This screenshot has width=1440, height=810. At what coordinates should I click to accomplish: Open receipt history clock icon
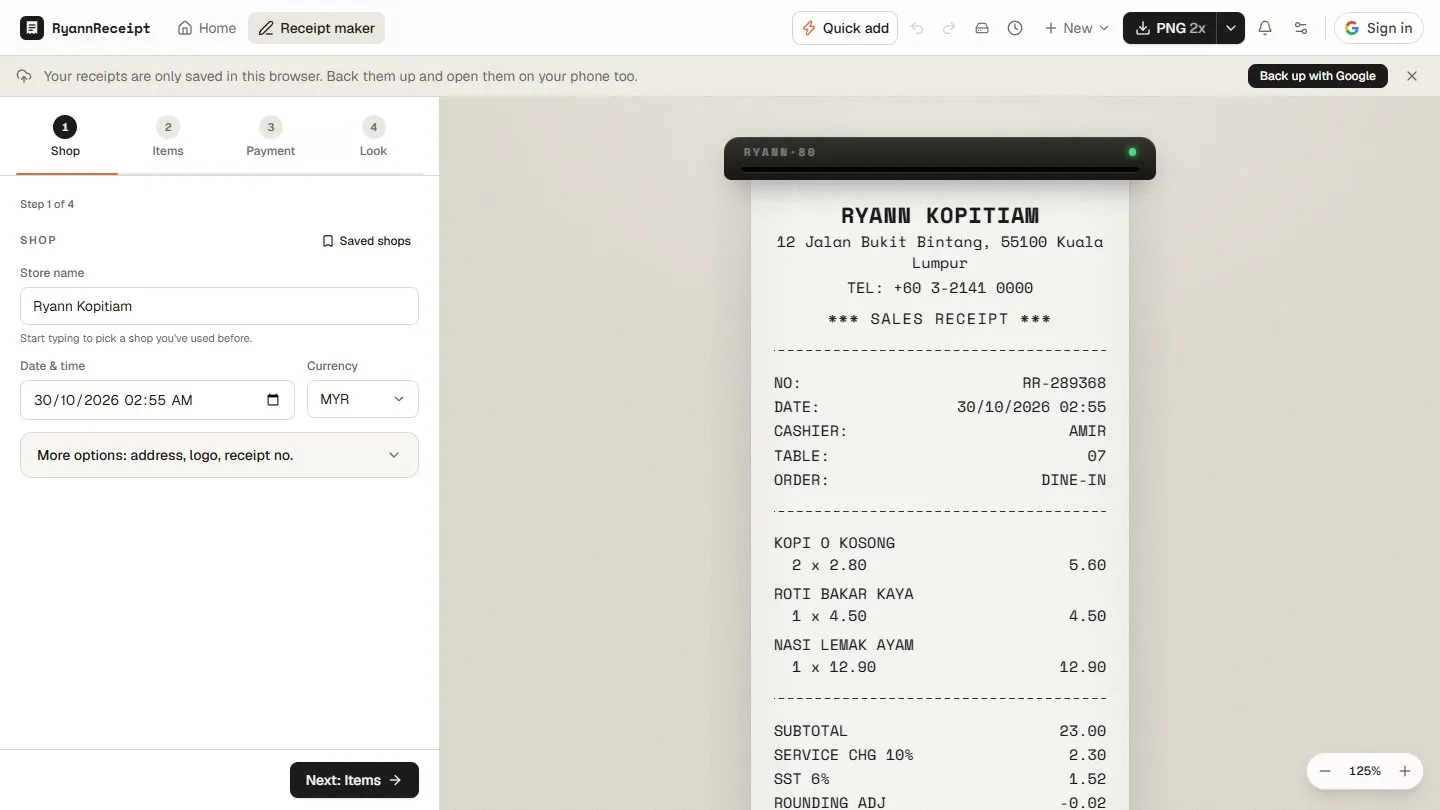1015,28
